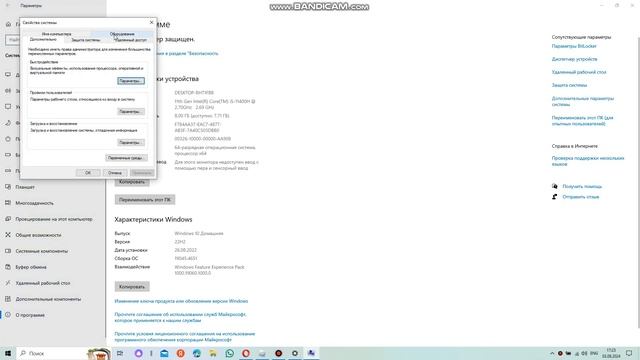The height and width of the screenshot is (360, 640).
Task: Open Параметры BitLocker link
Action: click(x=574, y=46)
